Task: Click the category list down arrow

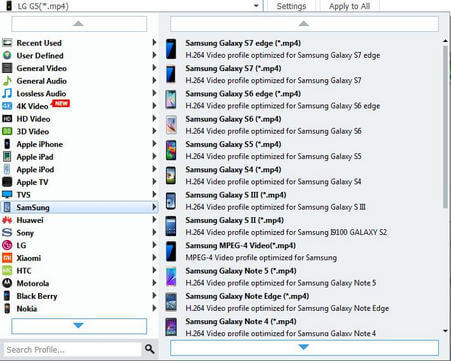Action: click(x=79, y=326)
